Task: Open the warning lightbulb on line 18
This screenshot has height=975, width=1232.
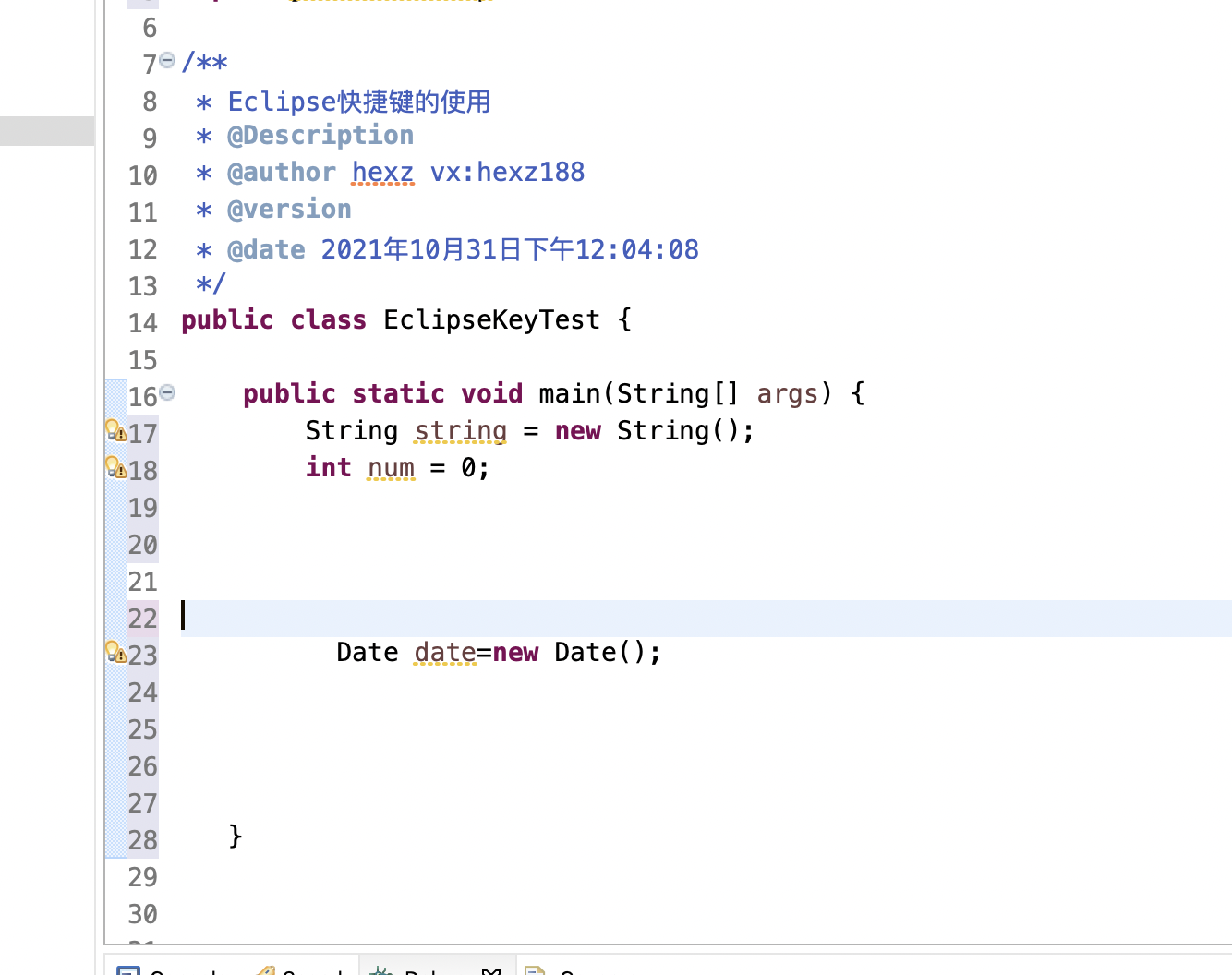Action: [115, 468]
